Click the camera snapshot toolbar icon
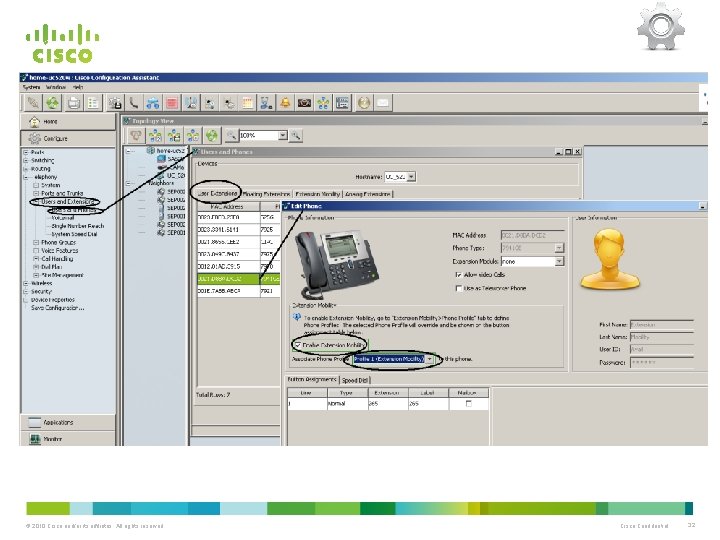Image resolution: width=720 pixels, height=540 pixels. pyautogui.click(x=304, y=103)
